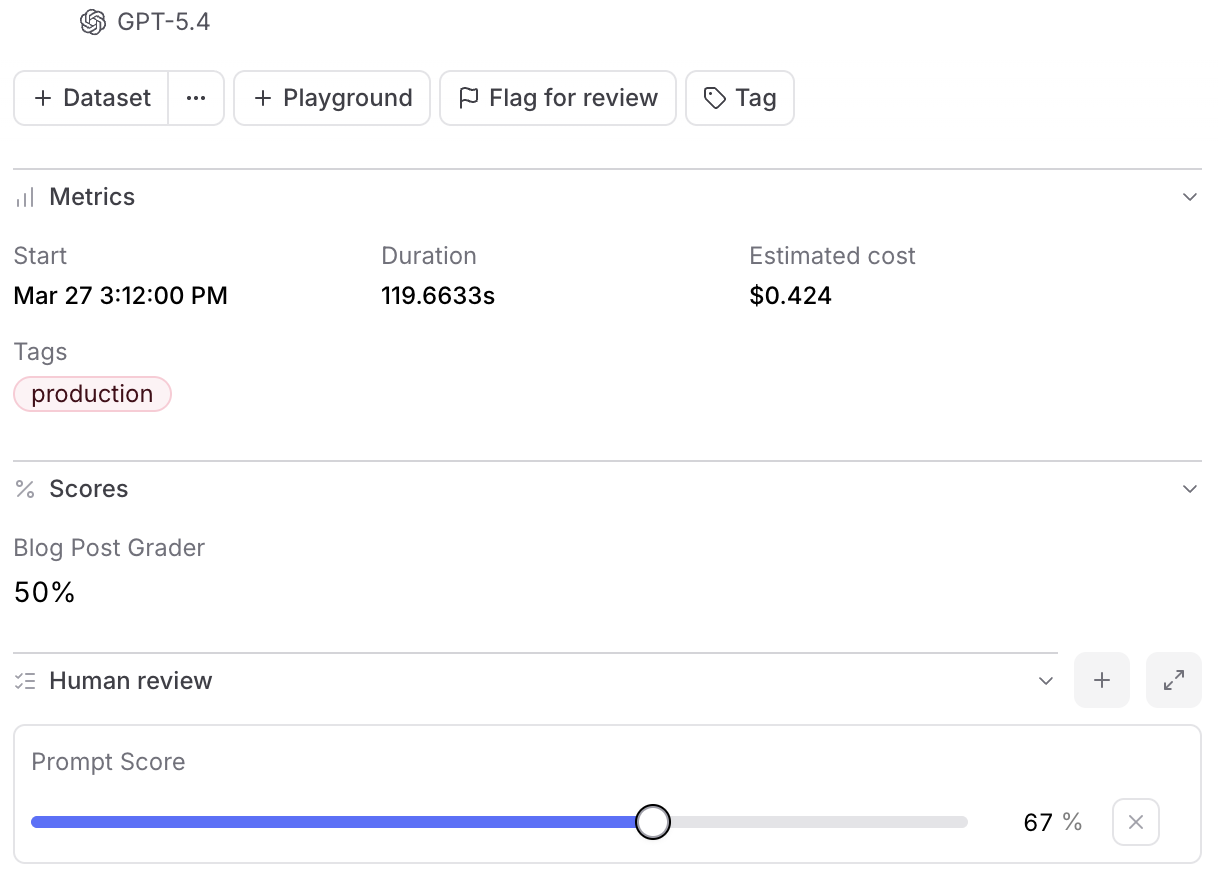The image size is (1218, 890).
Task: Click the percent icon beside Scores
Action: [x=24, y=489]
